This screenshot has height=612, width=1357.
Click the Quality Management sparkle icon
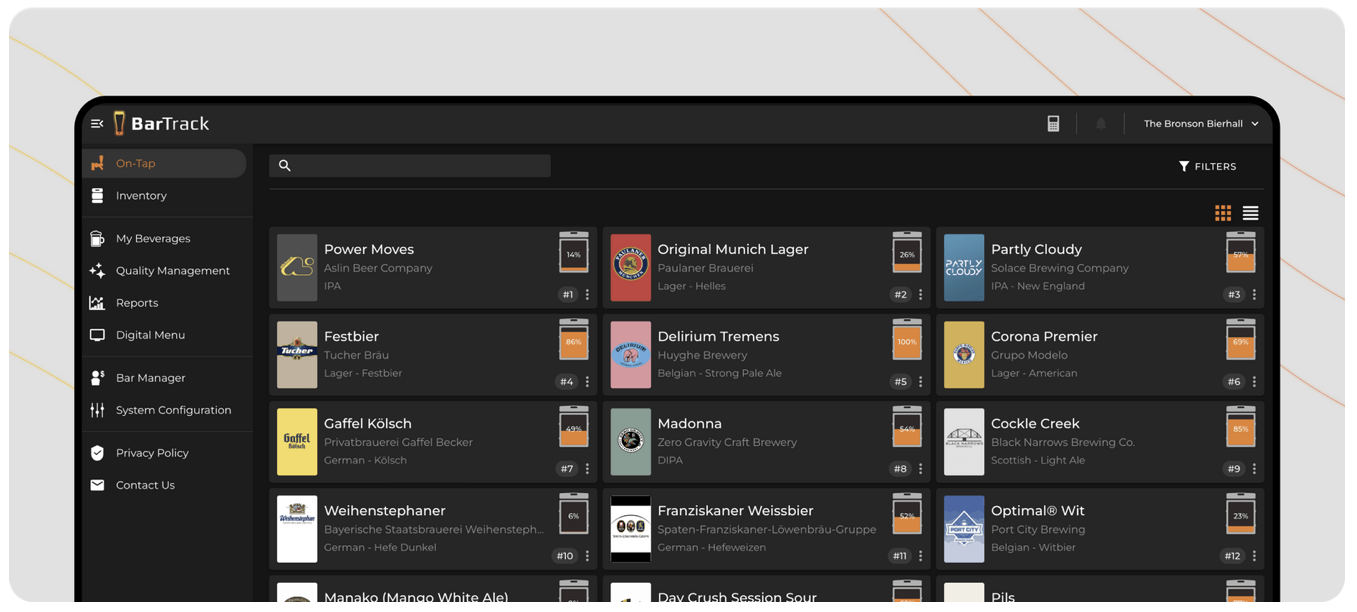tap(97, 271)
